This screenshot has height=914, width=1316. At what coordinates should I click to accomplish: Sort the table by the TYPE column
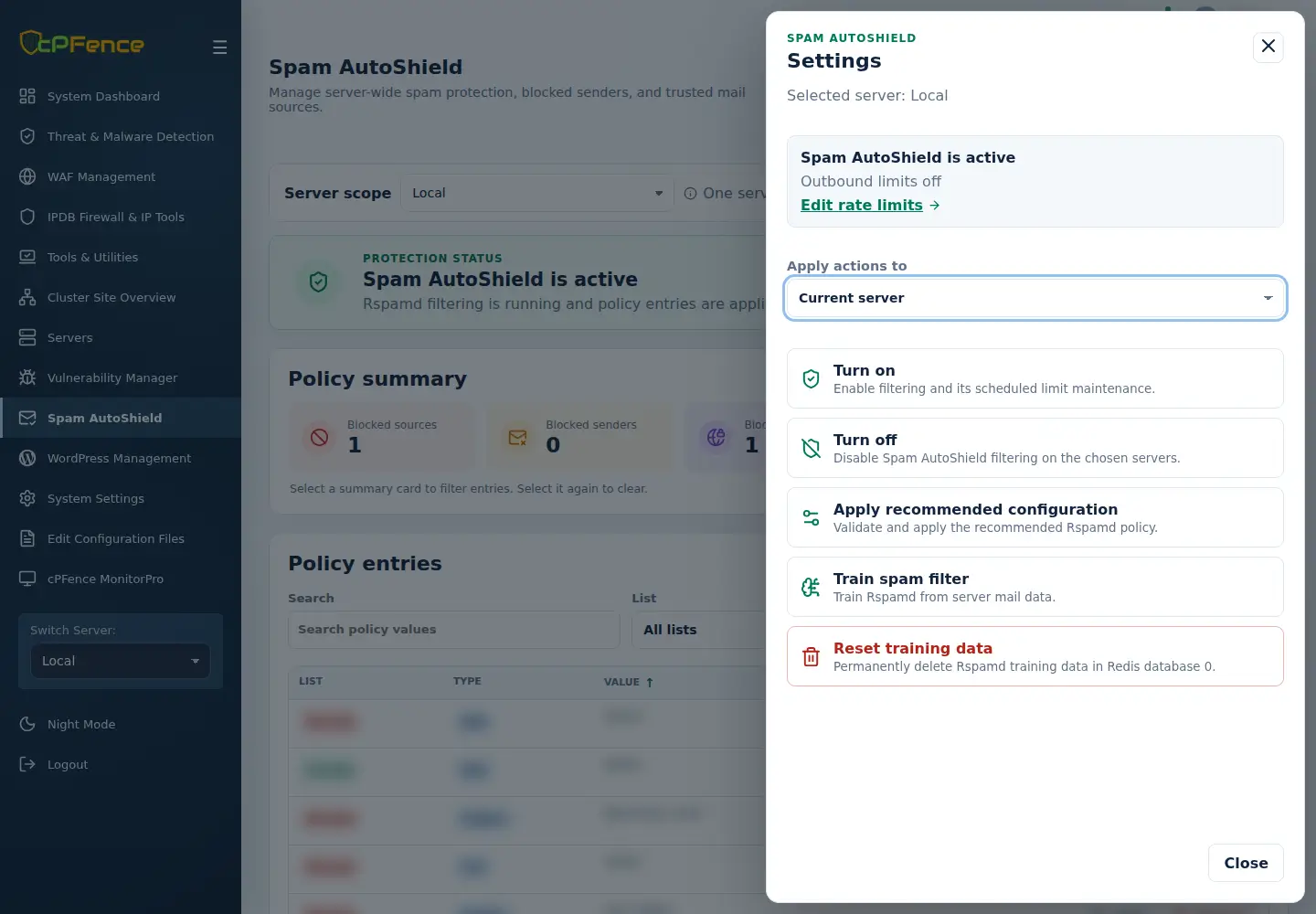pos(467,681)
